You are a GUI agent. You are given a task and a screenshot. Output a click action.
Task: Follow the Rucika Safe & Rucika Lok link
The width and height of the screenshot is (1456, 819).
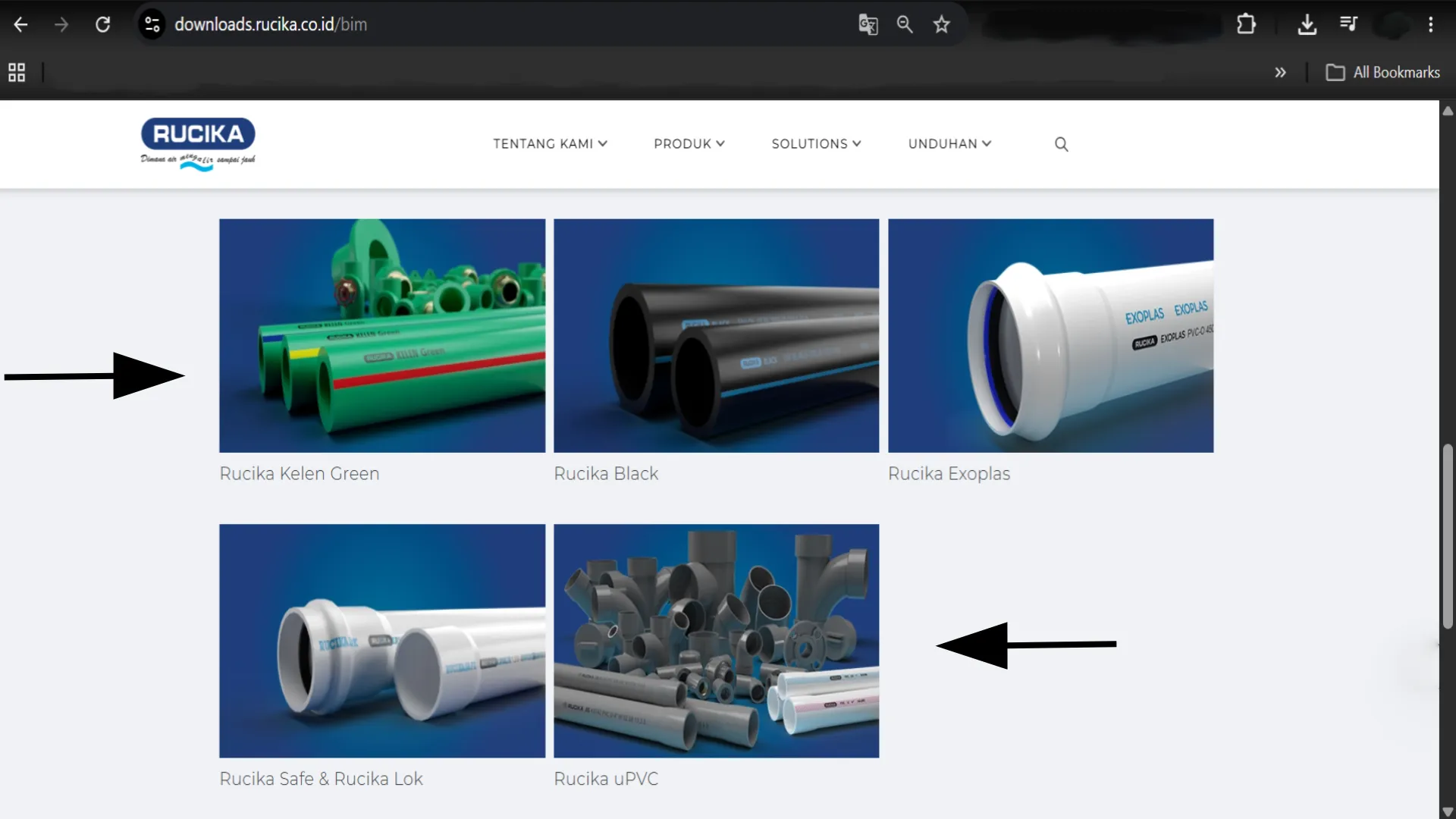coord(321,779)
